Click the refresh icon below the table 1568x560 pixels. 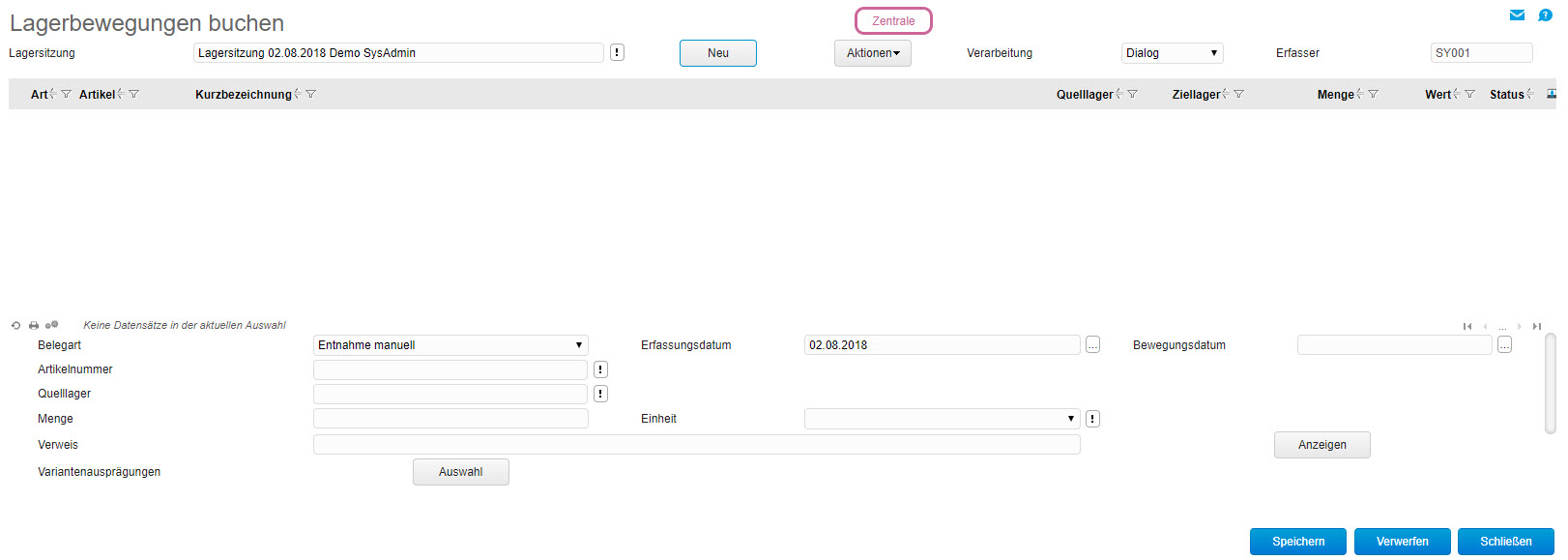(x=15, y=326)
